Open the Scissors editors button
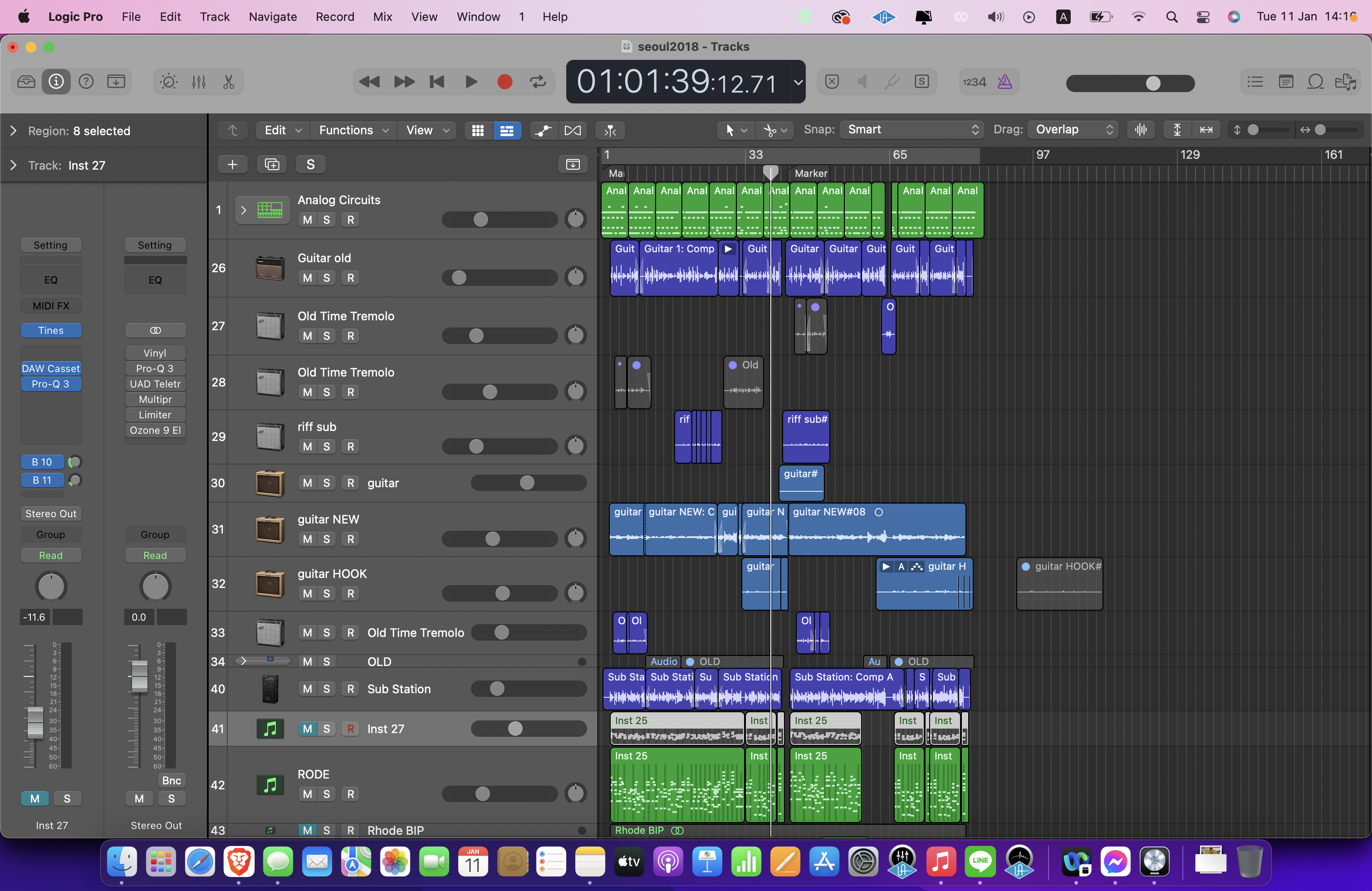Screen dimensions: 1372x891 tap(228, 82)
